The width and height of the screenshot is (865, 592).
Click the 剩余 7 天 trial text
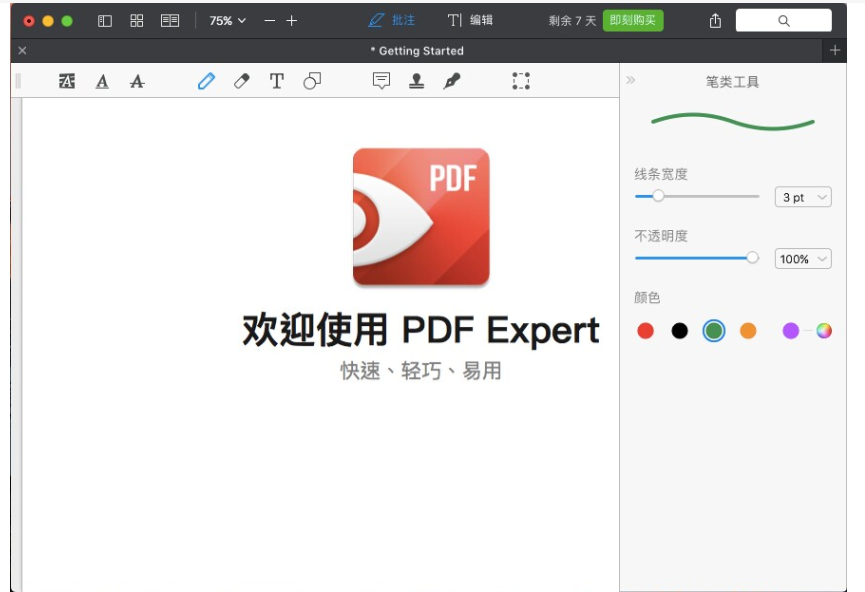pos(573,21)
